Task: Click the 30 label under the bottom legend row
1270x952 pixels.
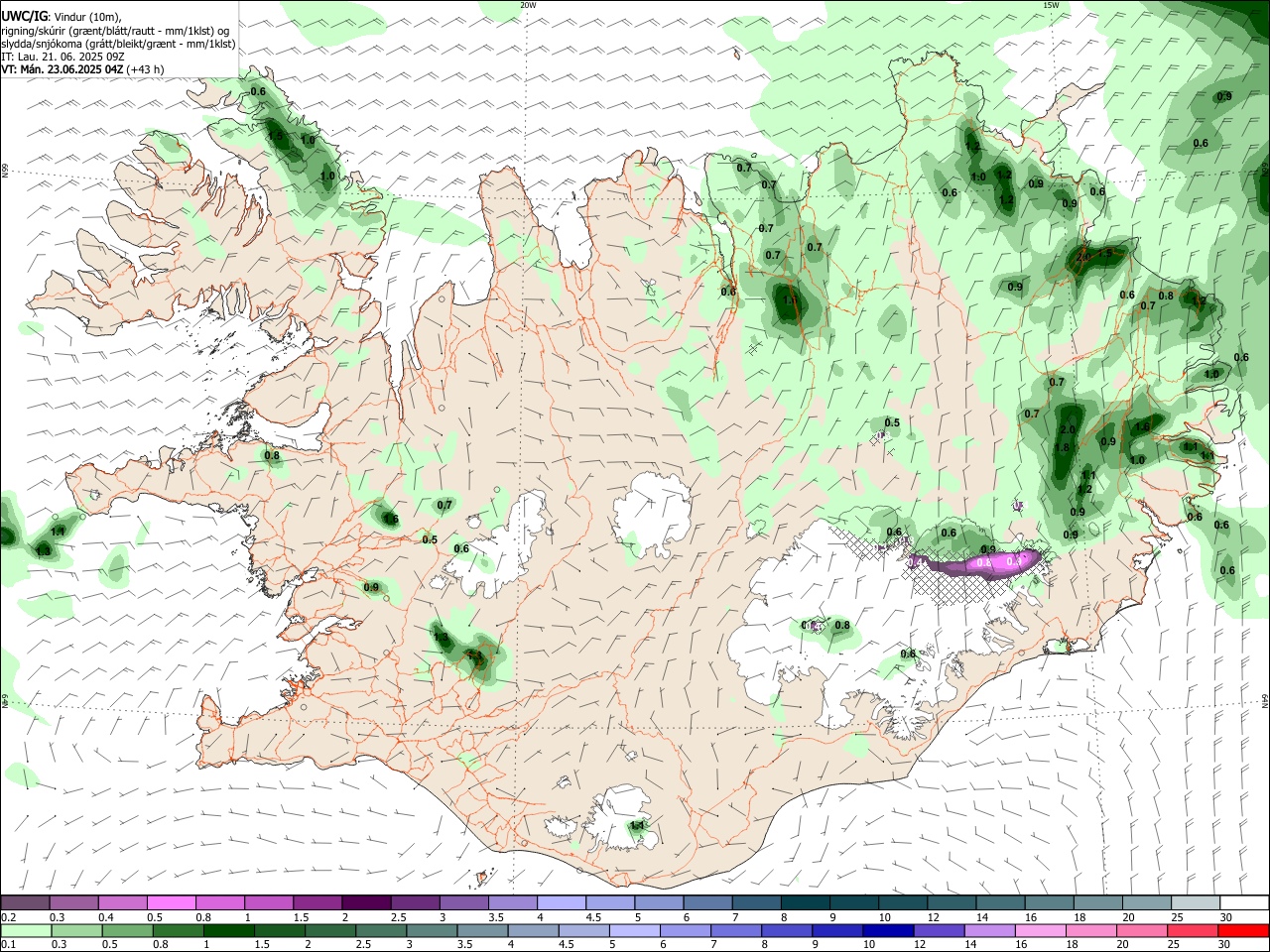Action: tap(1223, 945)
